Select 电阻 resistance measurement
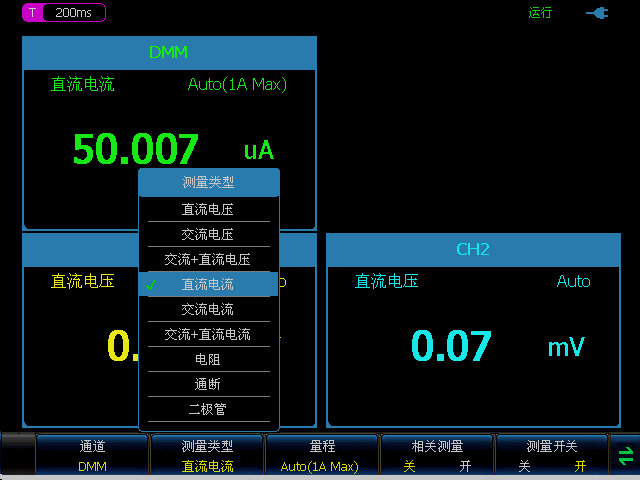This screenshot has width=640, height=480. [208, 360]
